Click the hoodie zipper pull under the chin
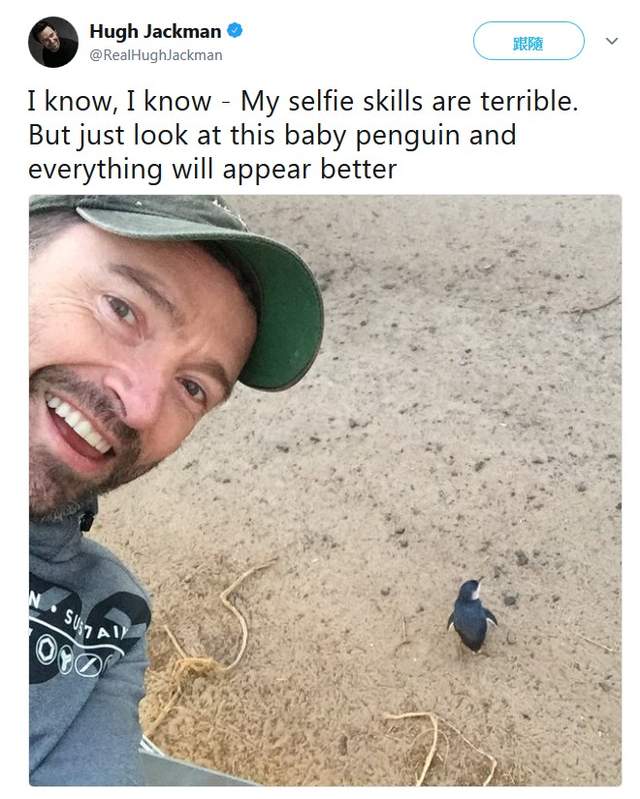This screenshot has width=640, height=799. tap(87, 521)
